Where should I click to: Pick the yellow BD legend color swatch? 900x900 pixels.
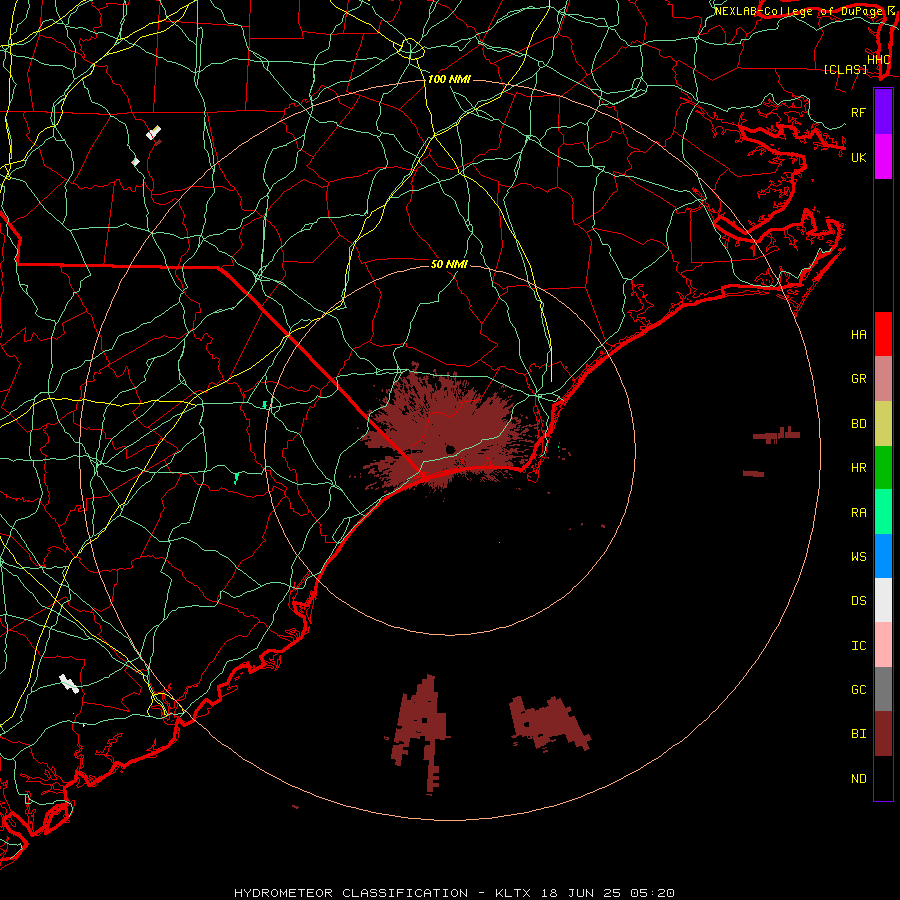pos(883,424)
